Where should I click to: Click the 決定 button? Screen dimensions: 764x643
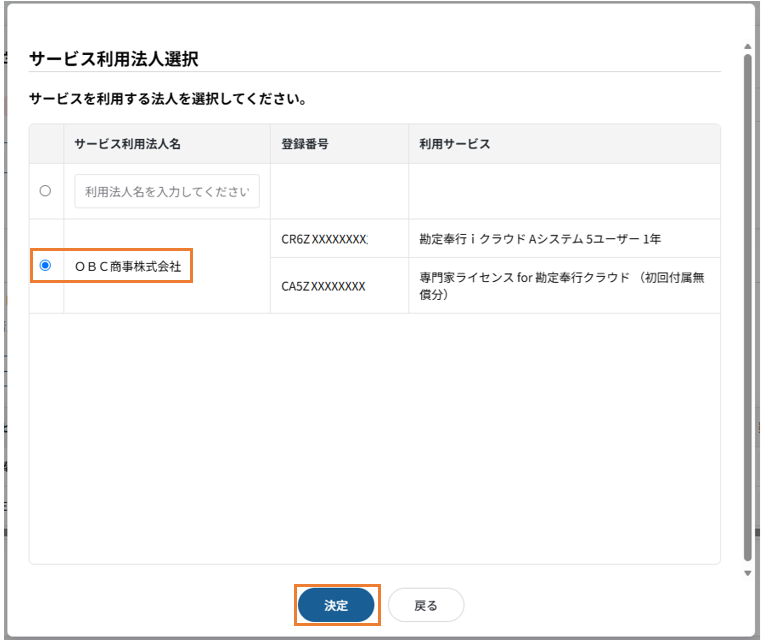click(x=336, y=605)
